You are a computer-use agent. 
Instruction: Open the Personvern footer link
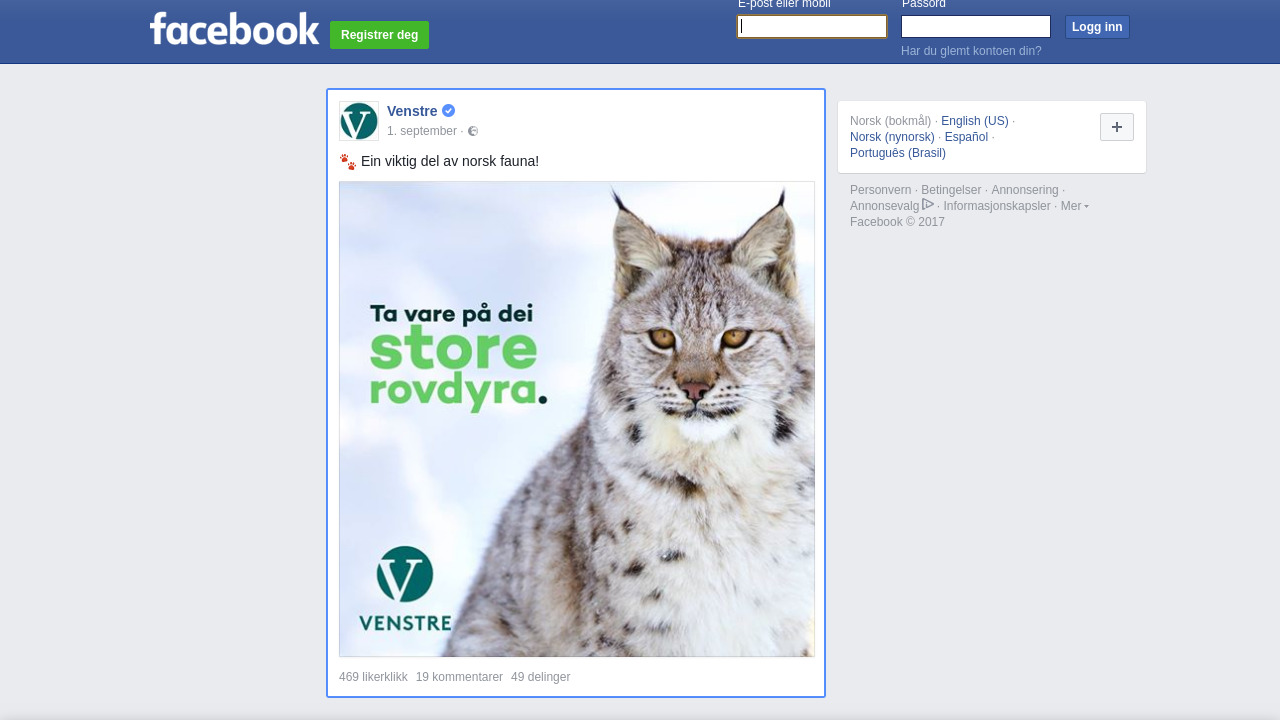(880, 190)
